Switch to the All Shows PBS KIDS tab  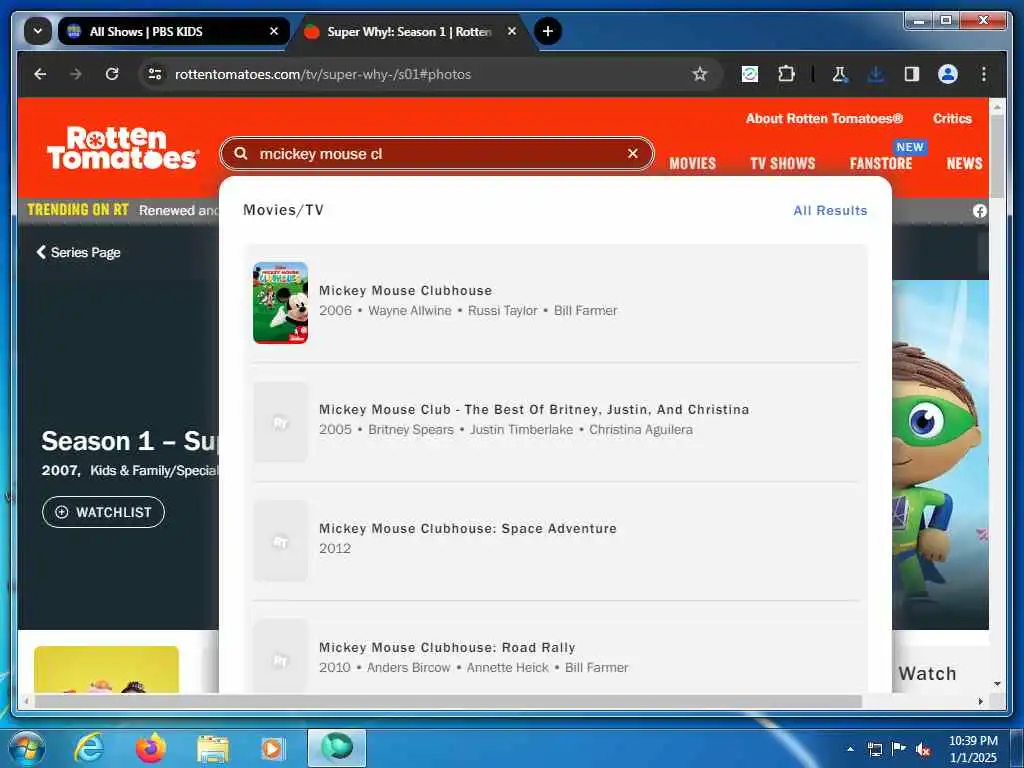pos(172,31)
